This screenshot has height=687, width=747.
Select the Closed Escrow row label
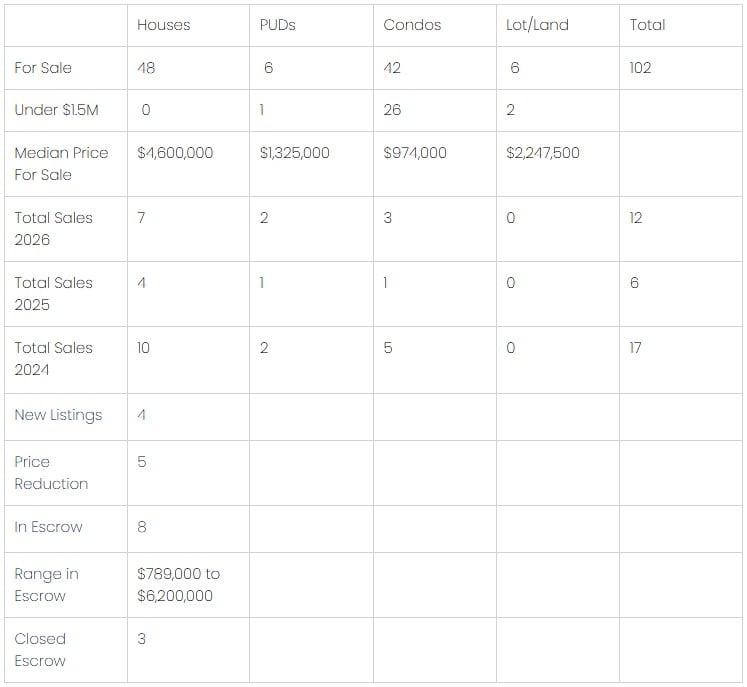(x=40, y=650)
